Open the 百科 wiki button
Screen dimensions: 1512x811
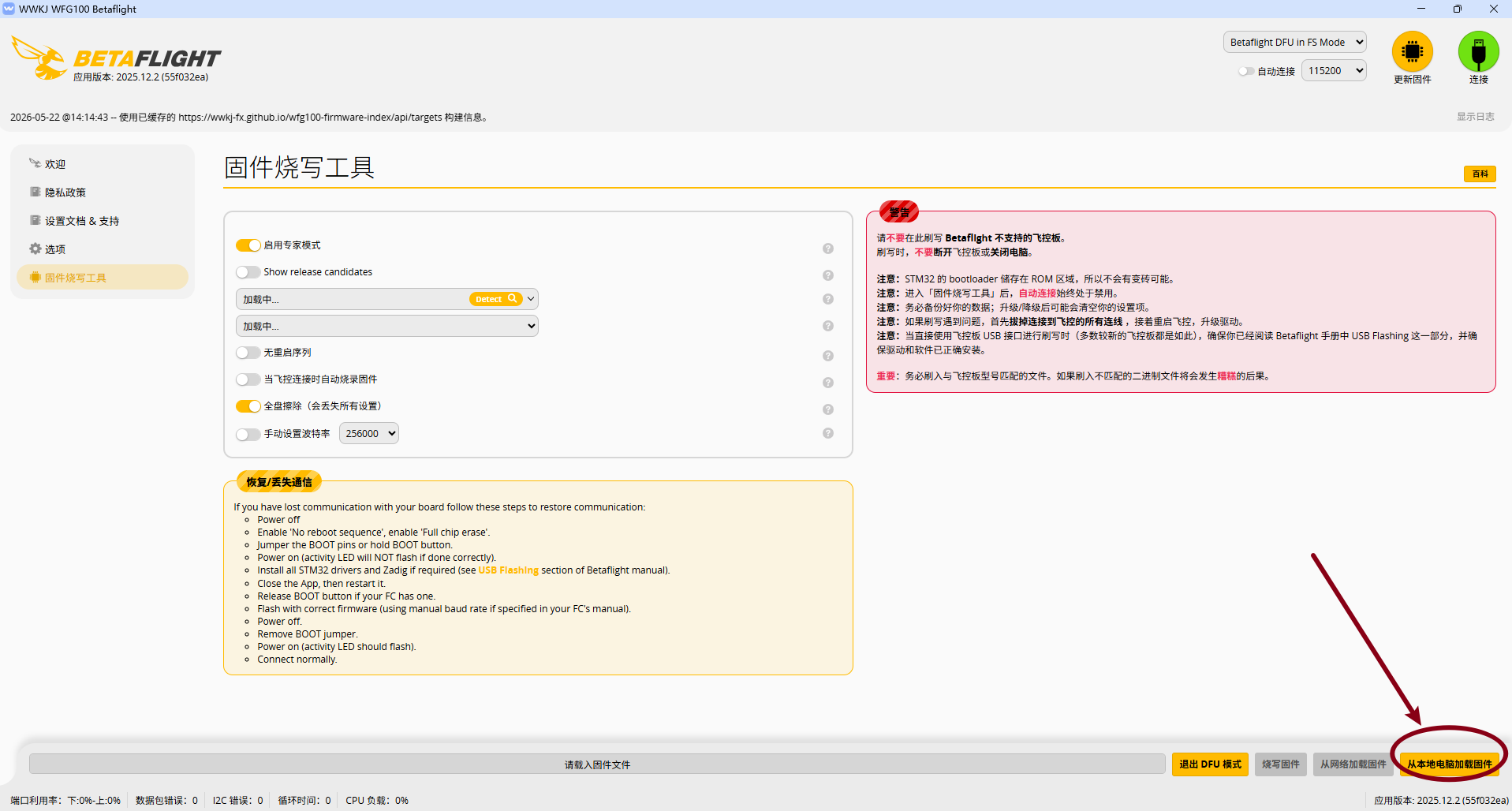[x=1480, y=174]
